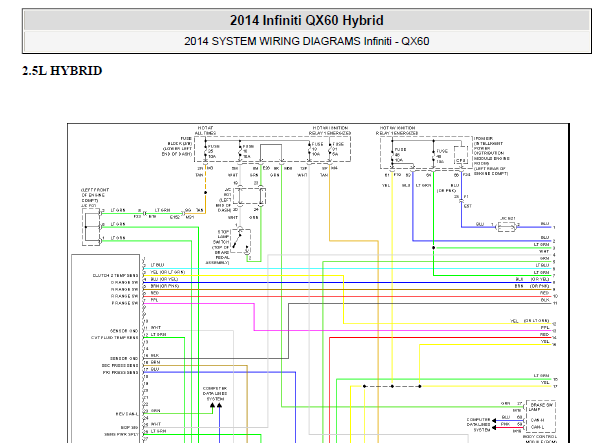Click the 'D RANGE SW' pin label
The image size is (603, 443).
124,282
